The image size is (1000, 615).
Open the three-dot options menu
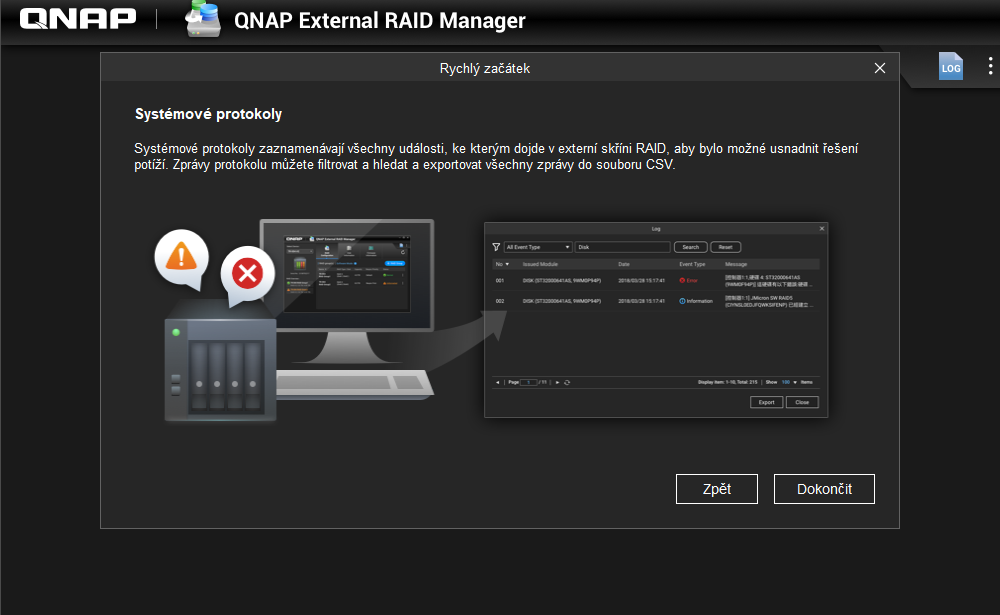990,66
